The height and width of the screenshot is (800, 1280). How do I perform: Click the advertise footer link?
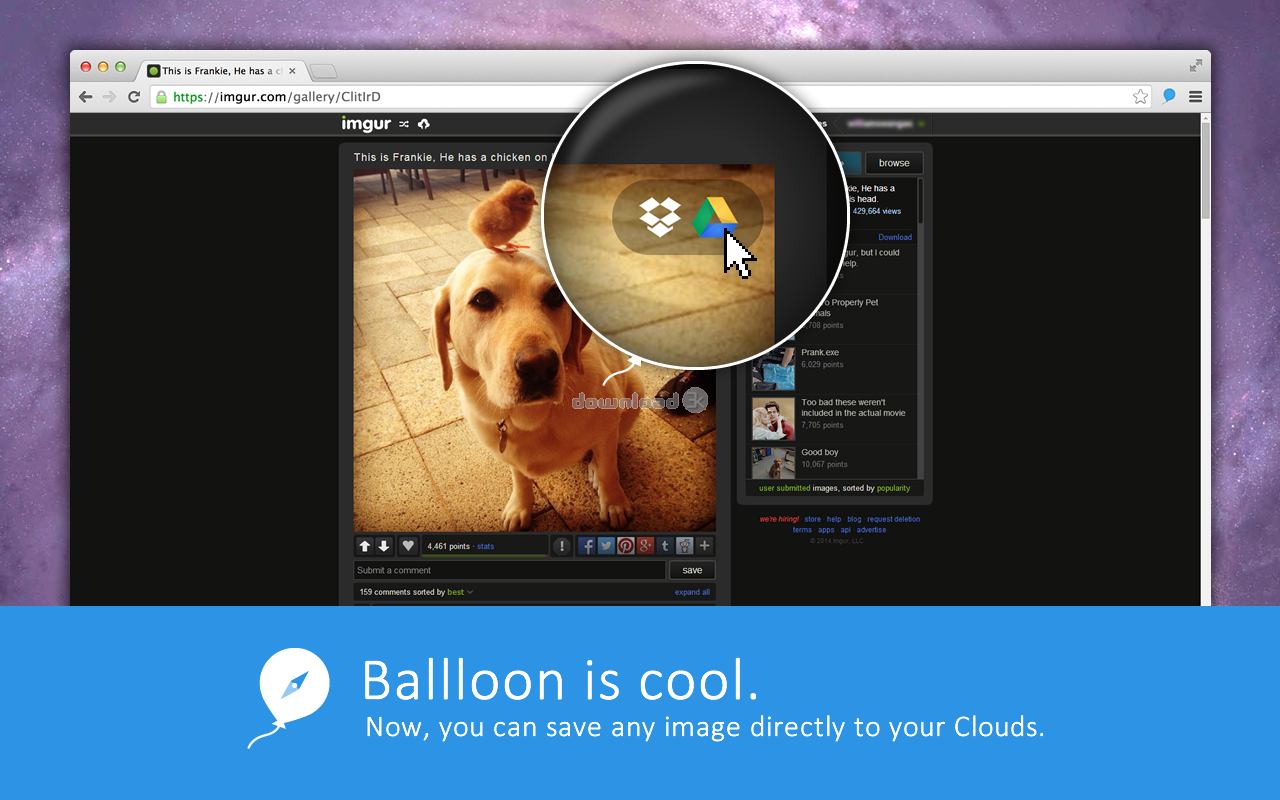click(871, 530)
